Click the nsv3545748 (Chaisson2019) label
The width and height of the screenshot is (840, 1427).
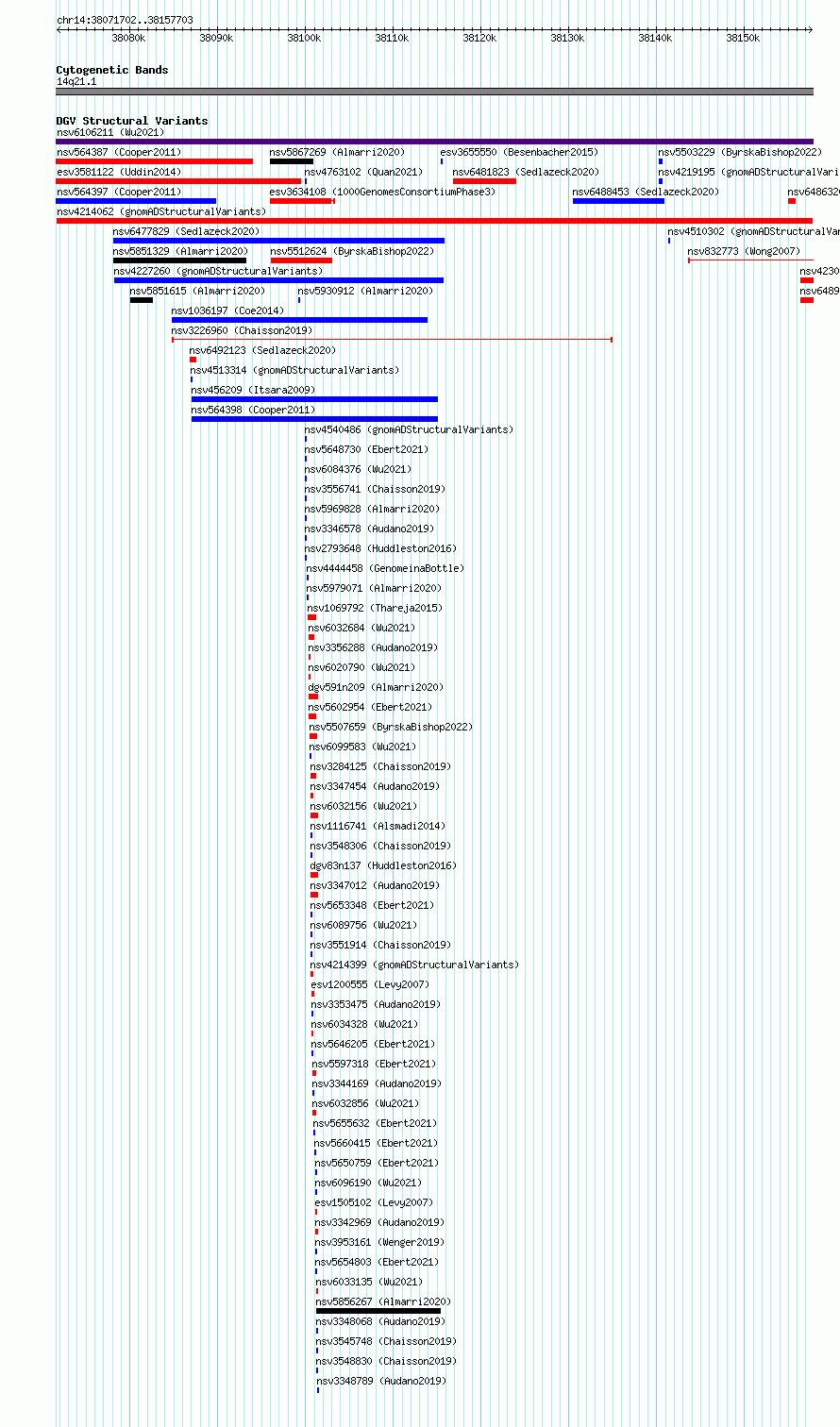[386, 1341]
